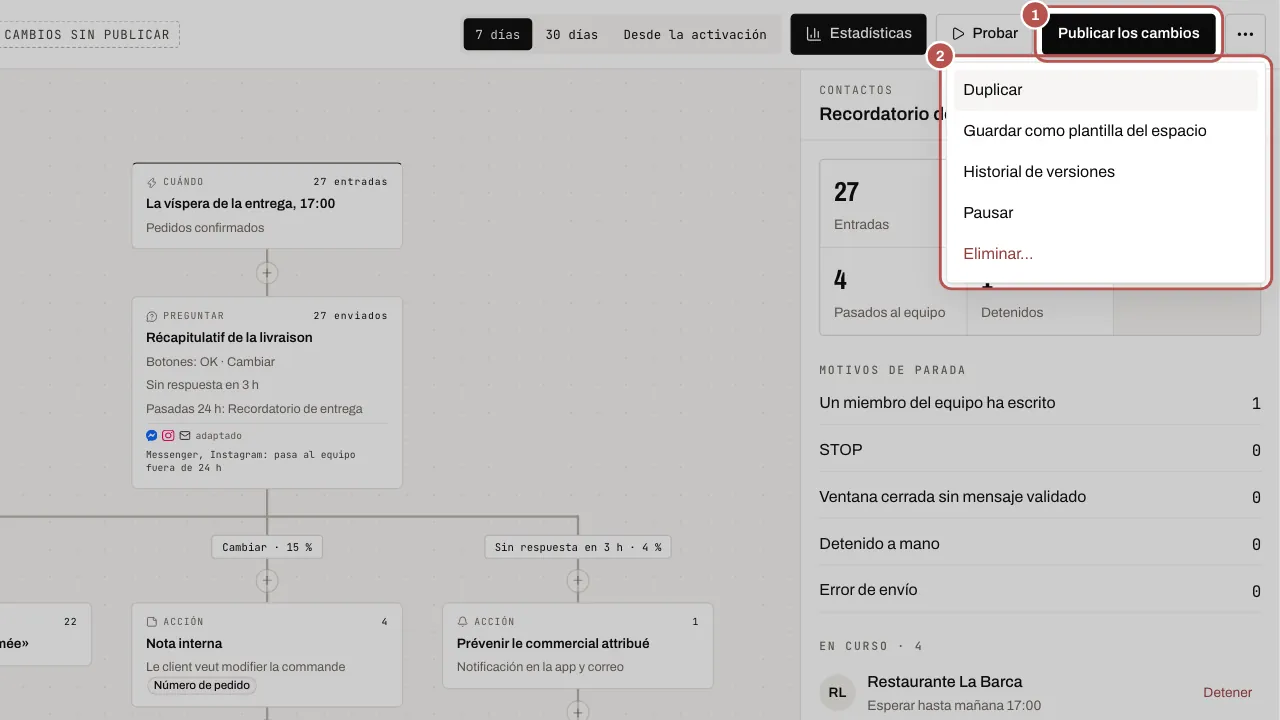Click the email envelope channel icon

click(x=185, y=436)
